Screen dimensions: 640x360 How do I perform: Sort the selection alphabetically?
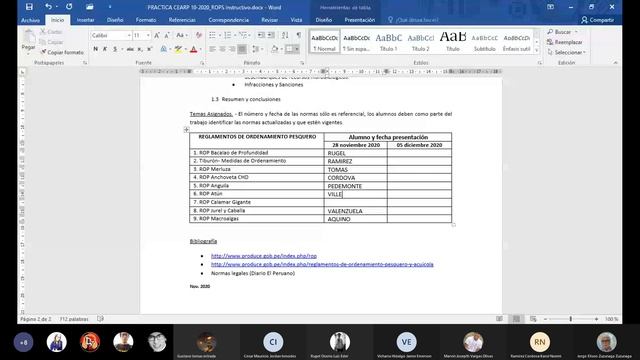pos(285,36)
